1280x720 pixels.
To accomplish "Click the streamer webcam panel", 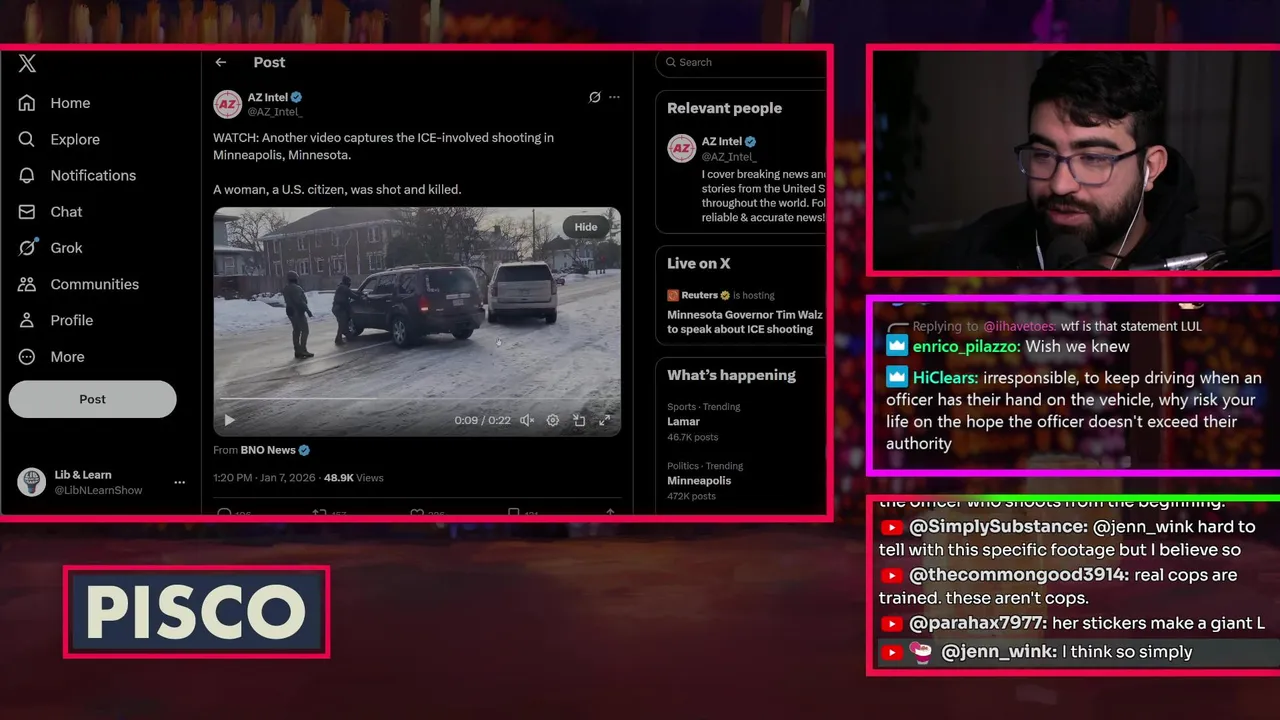I will coord(1076,159).
